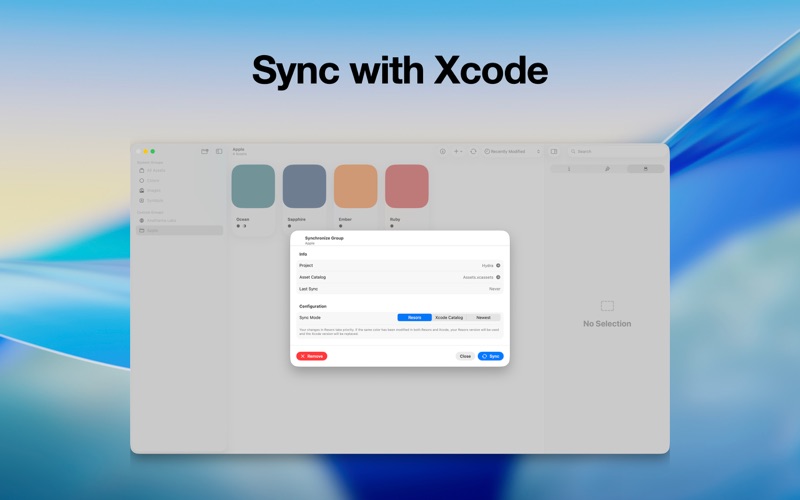
Task: Select the Sapphire color swatch
Action: coord(305,186)
